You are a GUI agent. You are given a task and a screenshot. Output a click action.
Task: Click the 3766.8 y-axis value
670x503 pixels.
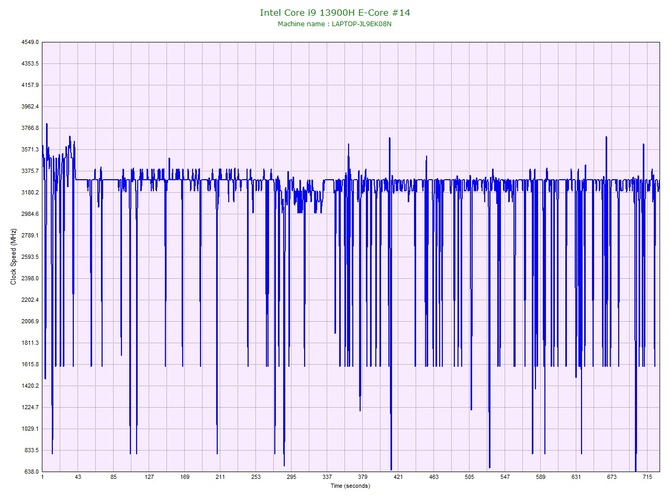30,128
